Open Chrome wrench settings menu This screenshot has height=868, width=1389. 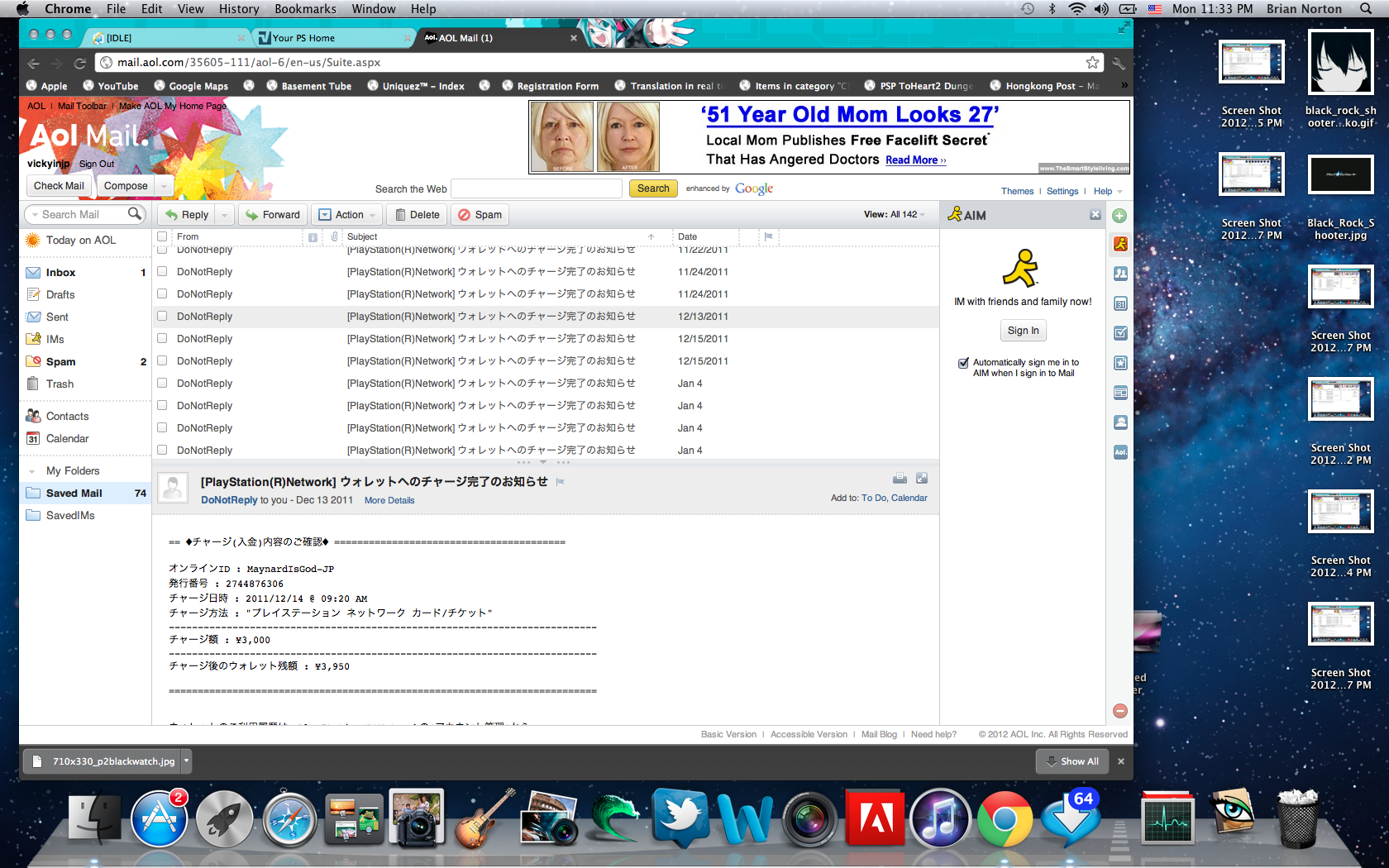[x=1118, y=63]
